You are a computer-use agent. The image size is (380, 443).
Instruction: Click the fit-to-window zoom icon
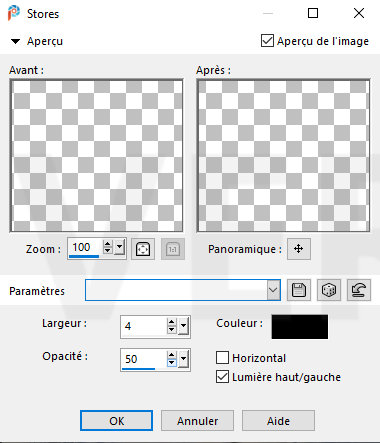click(143, 249)
